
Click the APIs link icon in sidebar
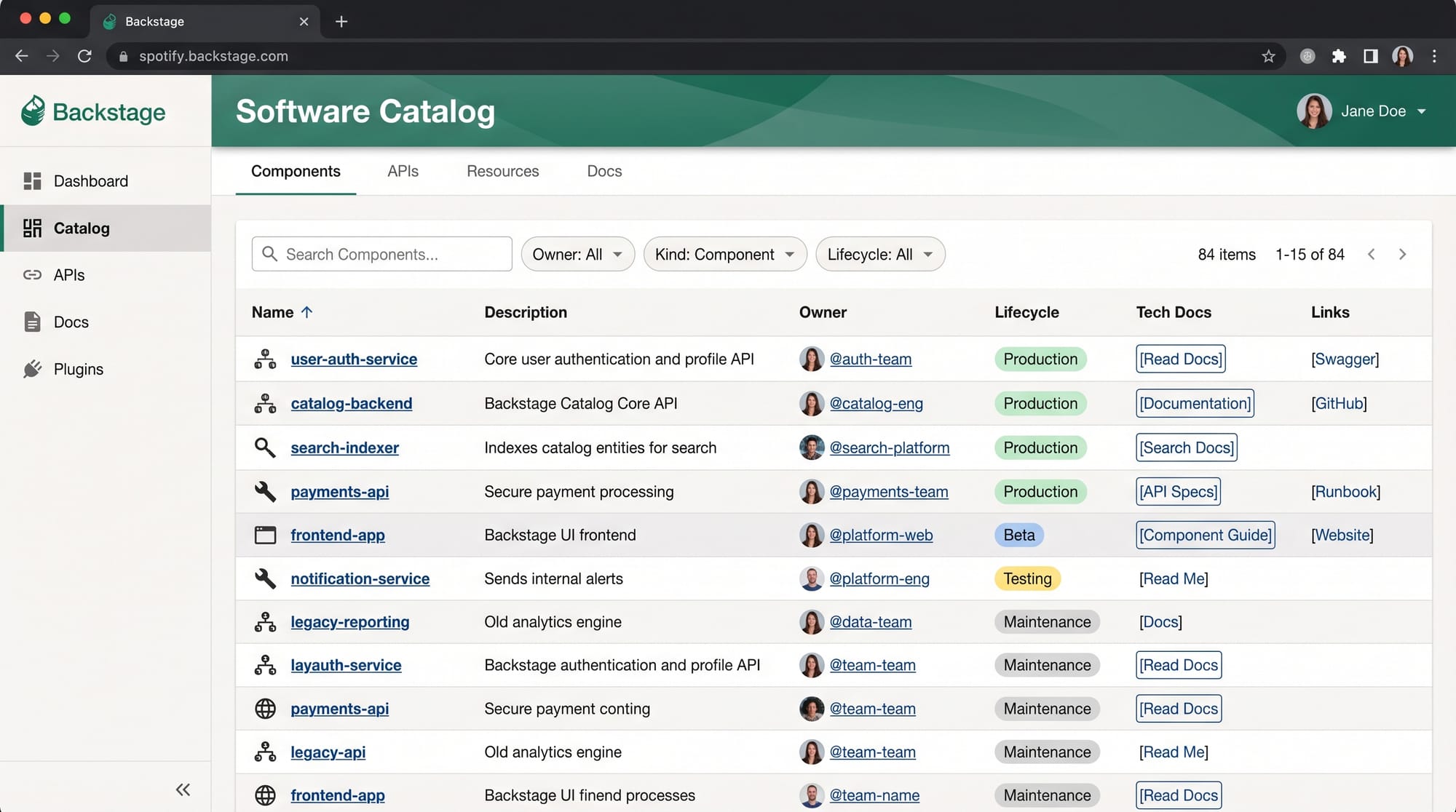(32, 275)
